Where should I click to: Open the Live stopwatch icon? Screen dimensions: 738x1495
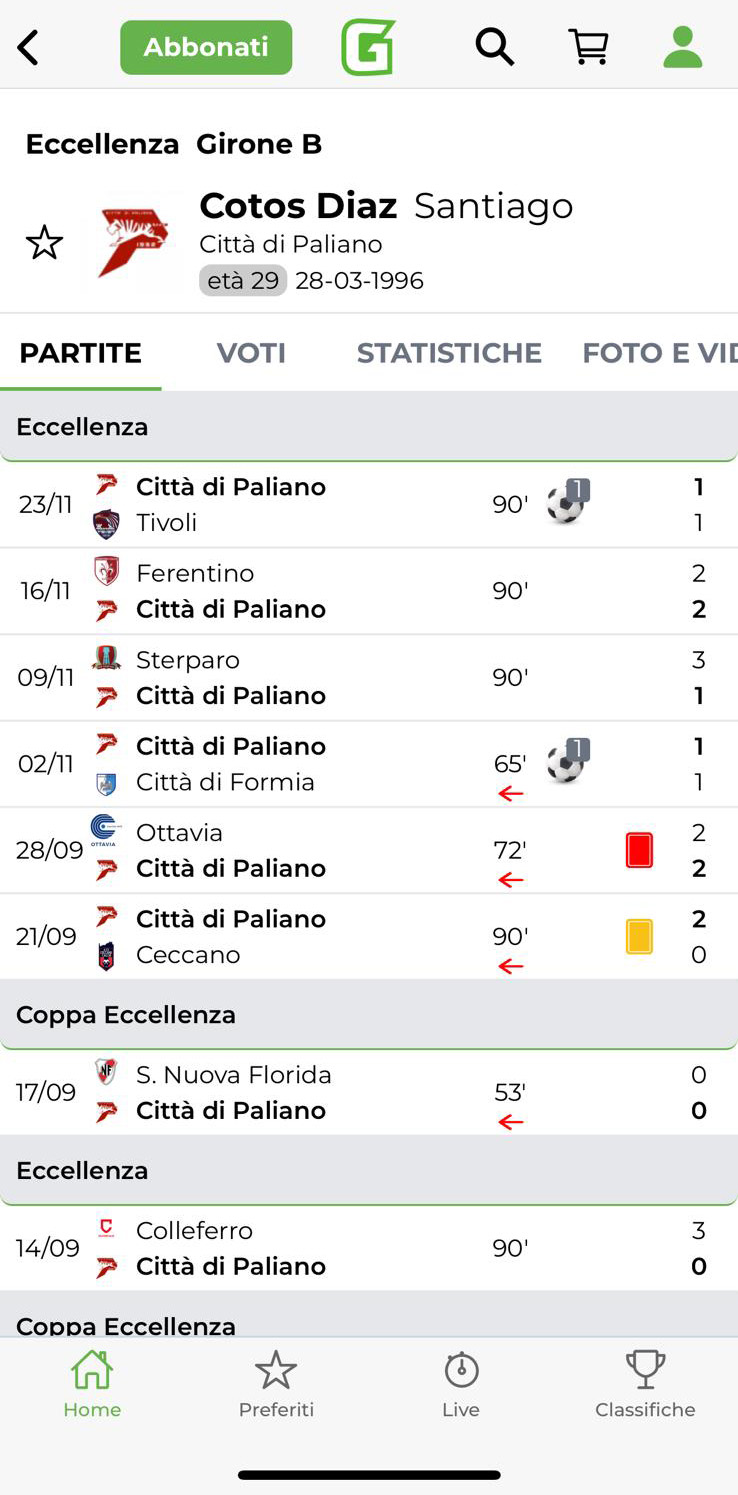(x=461, y=1383)
